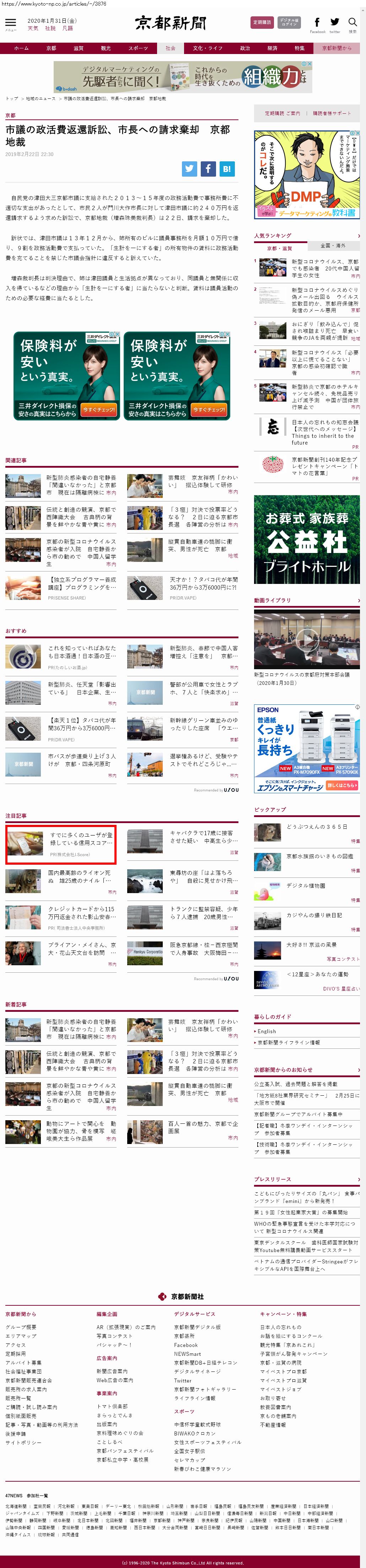The width and height of the screenshot is (366, 1568).
Task: Bookmark article with Hatena B! button
Action: 227,168
